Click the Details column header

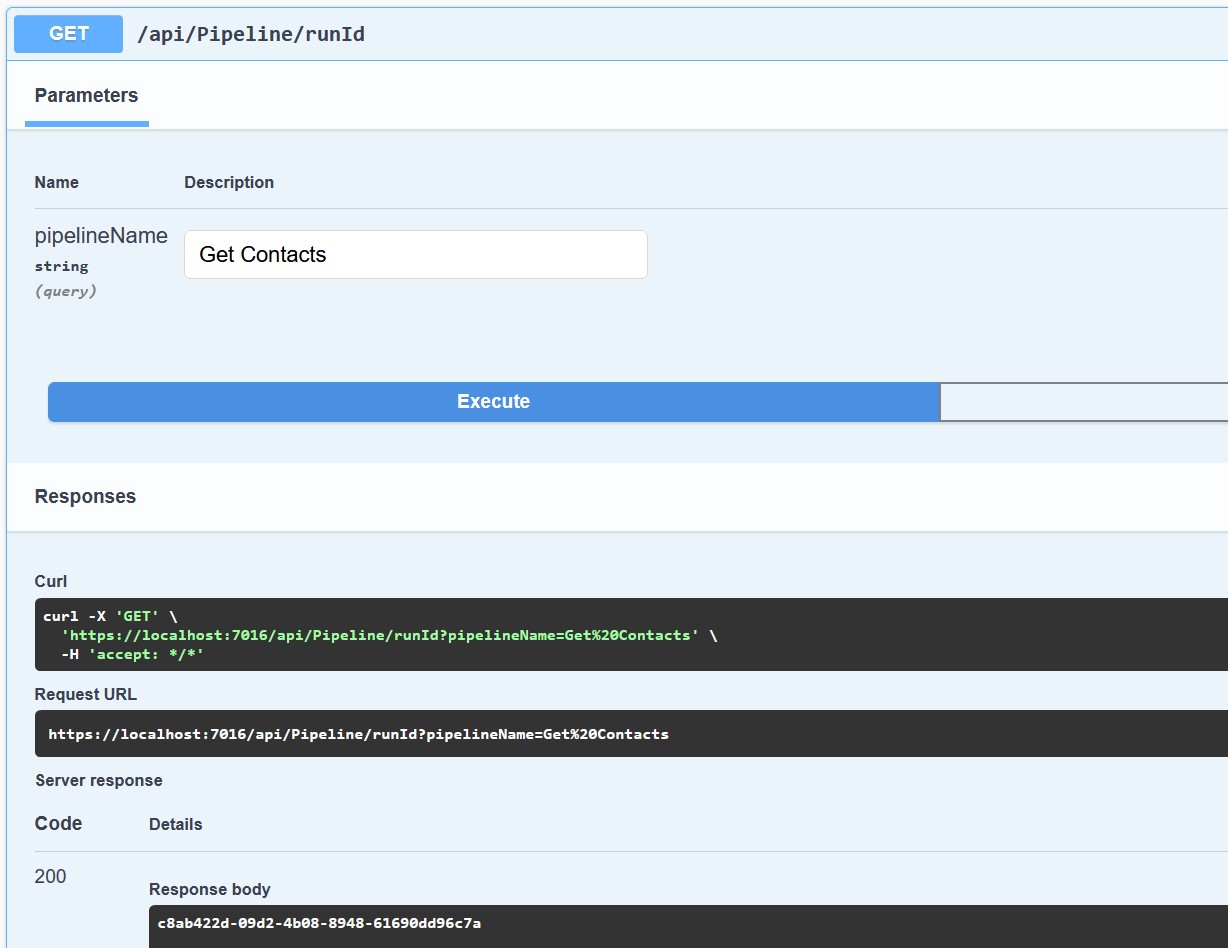point(176,824)
